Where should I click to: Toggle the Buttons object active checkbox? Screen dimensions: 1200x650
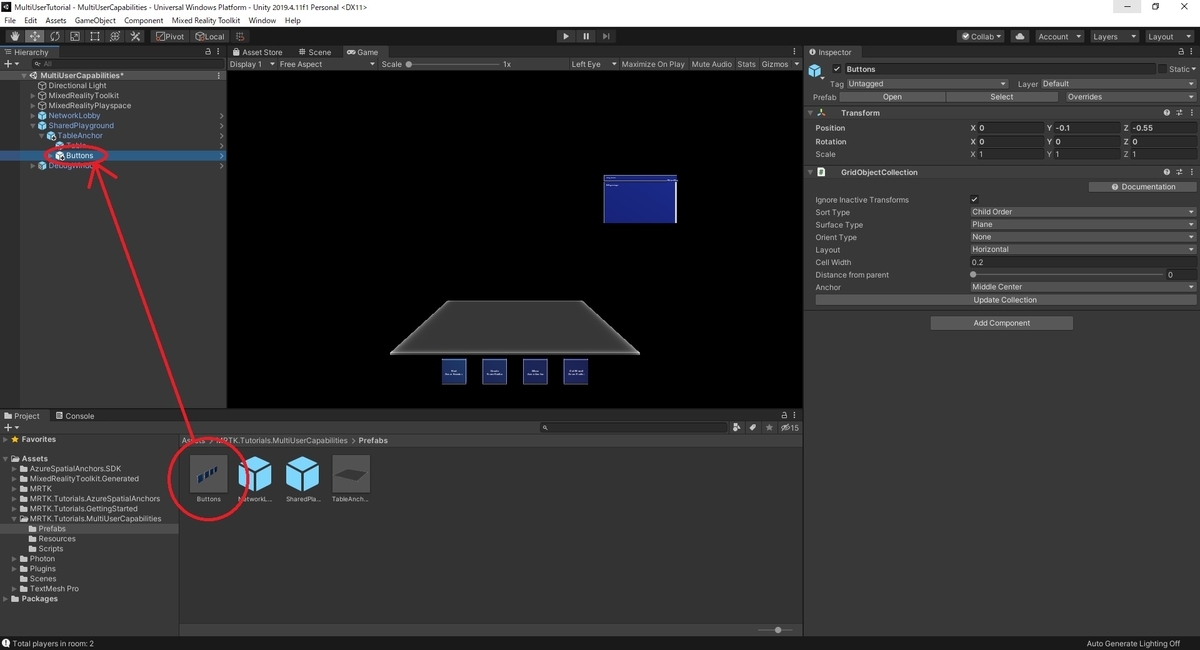point(837,69)
